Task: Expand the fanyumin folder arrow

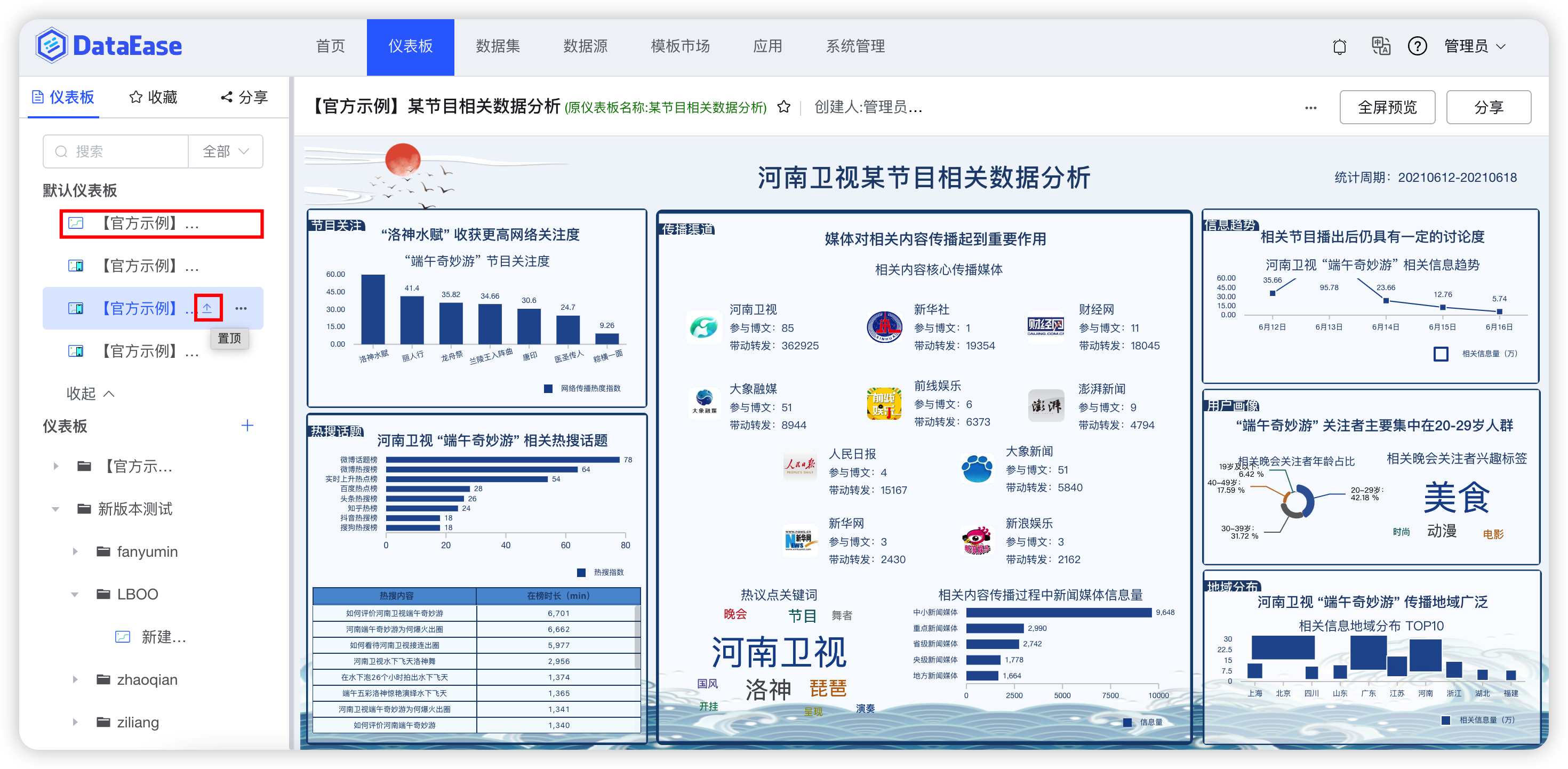Action: pyautogui.click(x=75, y=551)
